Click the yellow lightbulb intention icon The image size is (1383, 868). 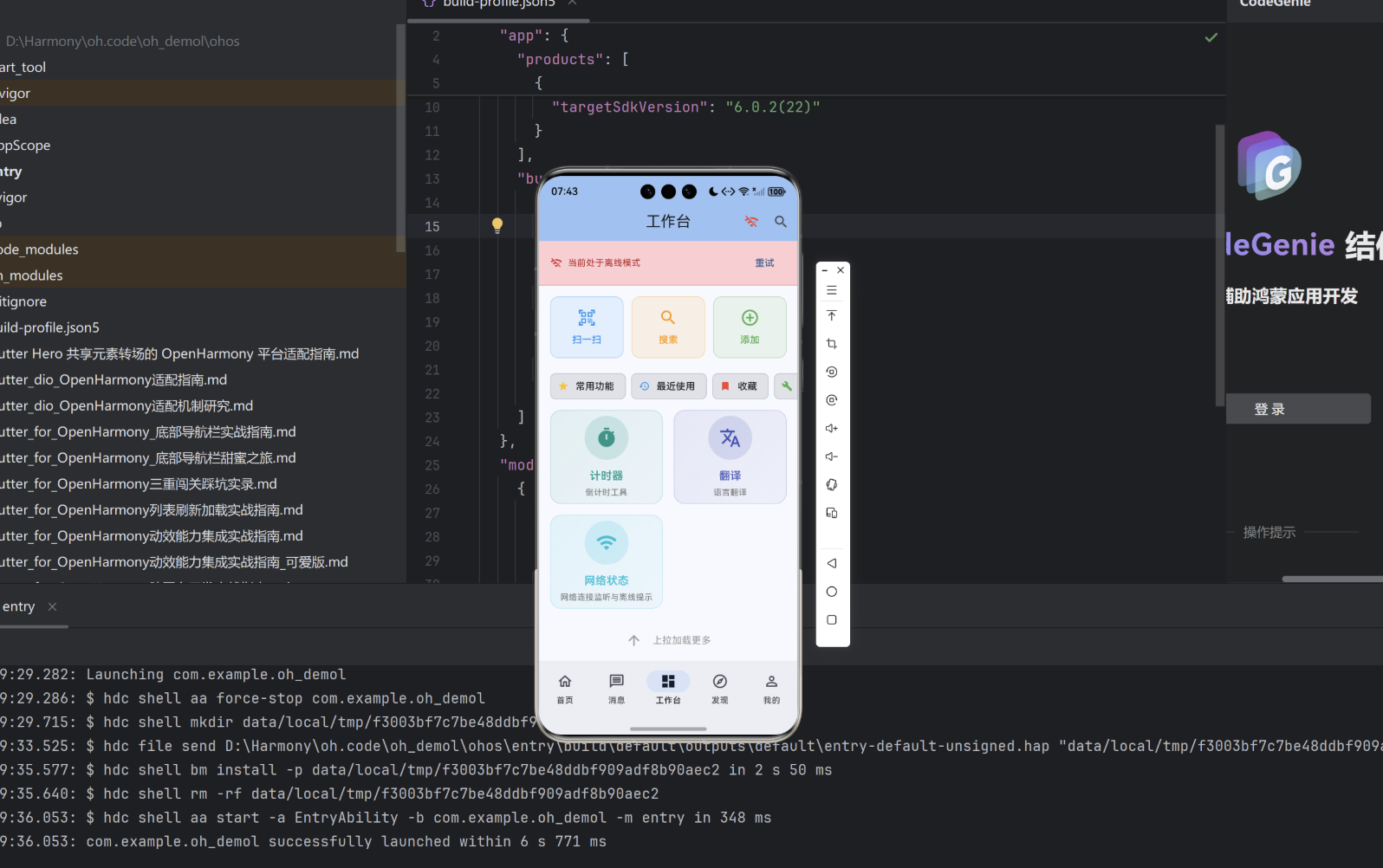[497, 225]
